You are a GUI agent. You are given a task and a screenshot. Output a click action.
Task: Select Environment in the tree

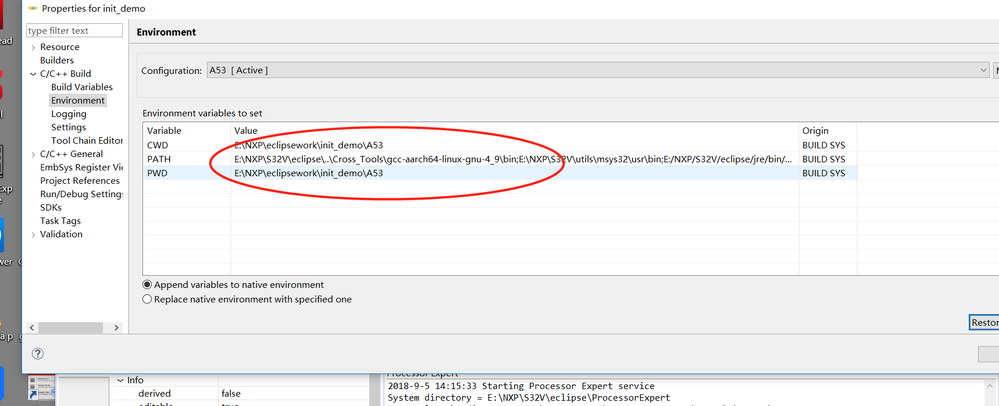78,101
